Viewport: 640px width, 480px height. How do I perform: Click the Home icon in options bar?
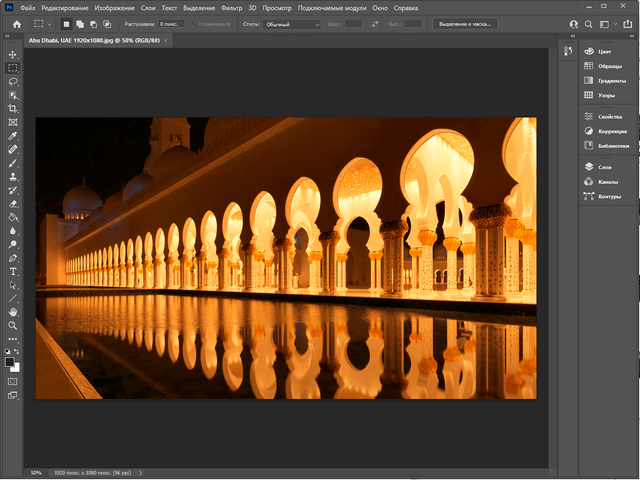16,24
